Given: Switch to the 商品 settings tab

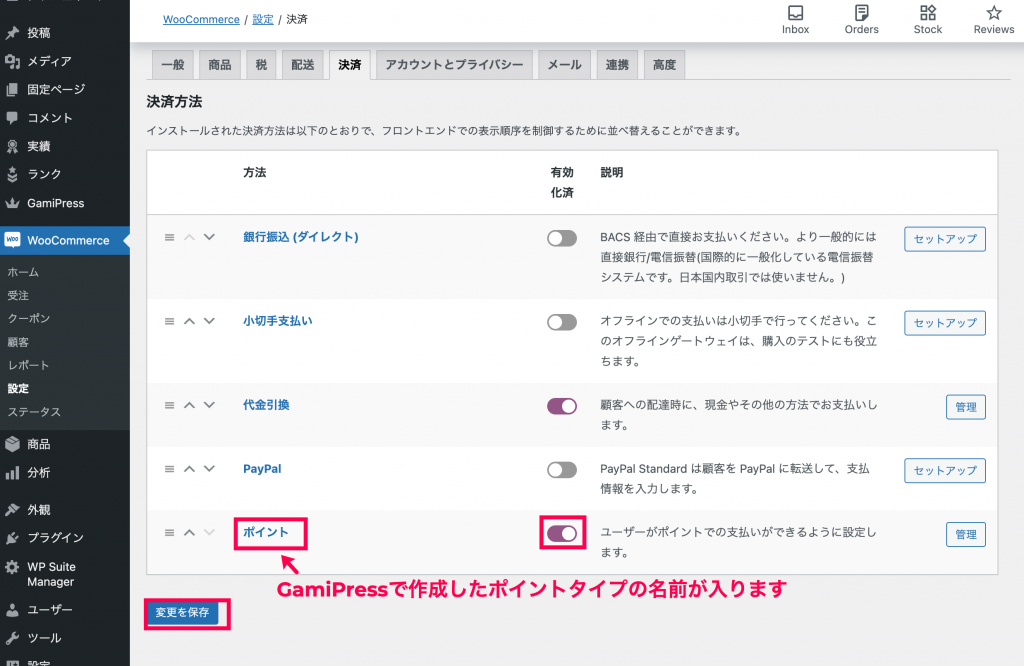Looking at the screenshot, I should pyautogui.click(x=220, y=65).
